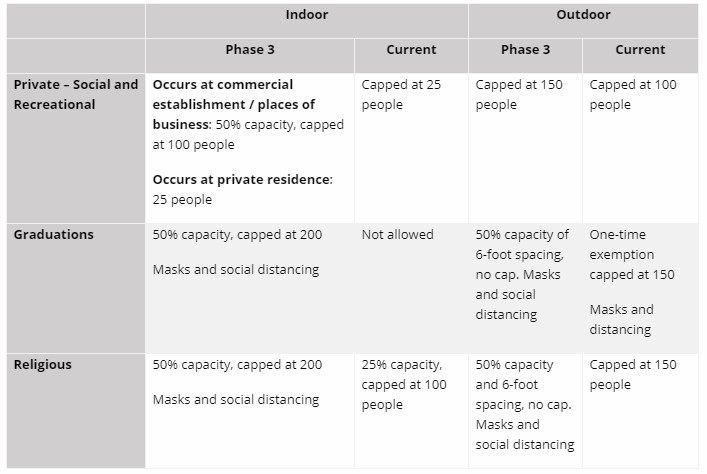Image resolution: width=707 pixels, height=474 pixels.
Task: Click the Outdoor column group header
Action: (583, 15)
